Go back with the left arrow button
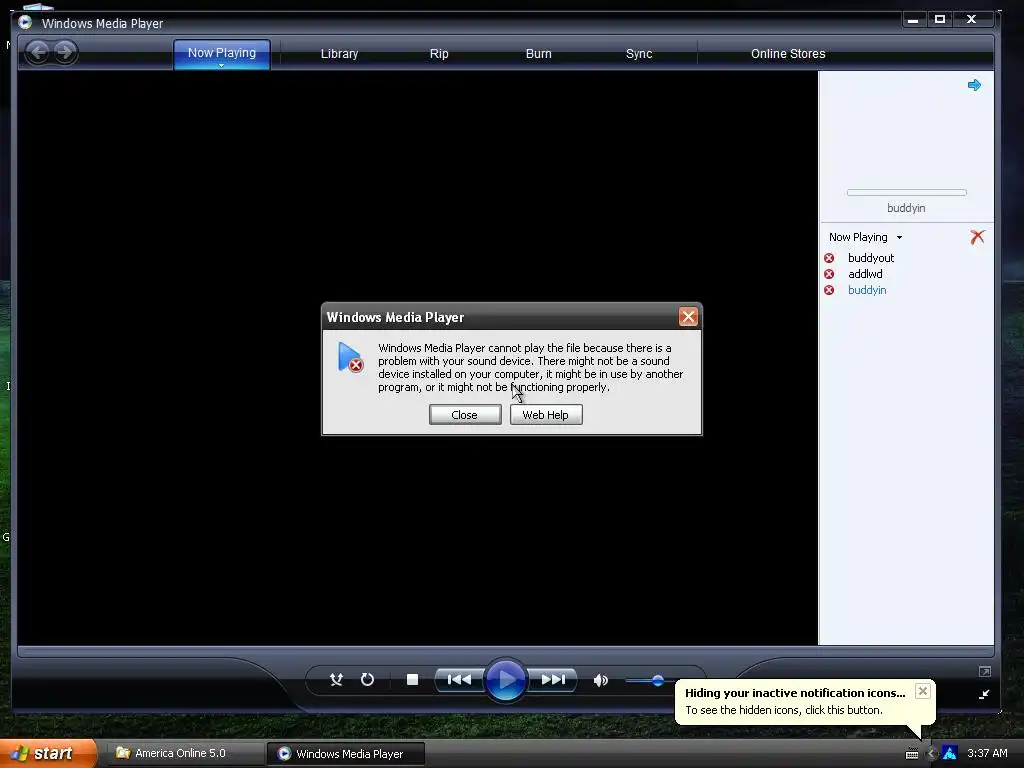1024x768 pixels. [38, 52]
